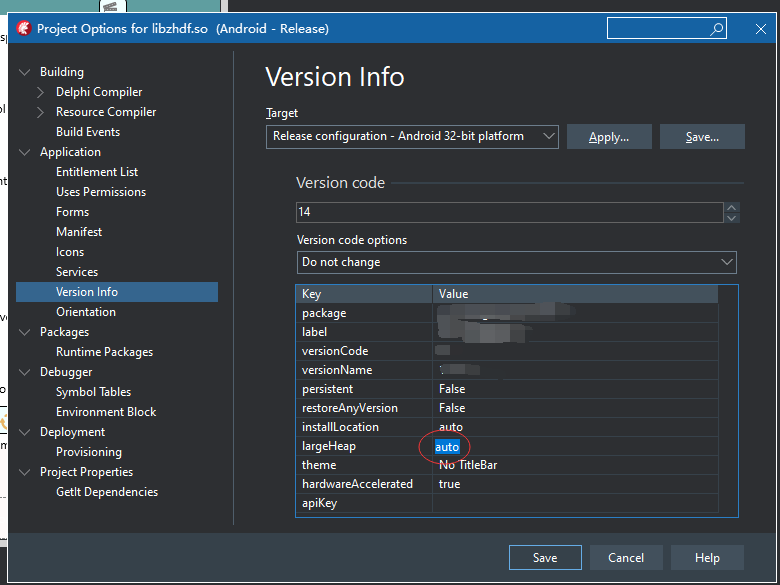Expand the Resource Compiler node
This screenshot has width=780, height=585.
point(41,112)
